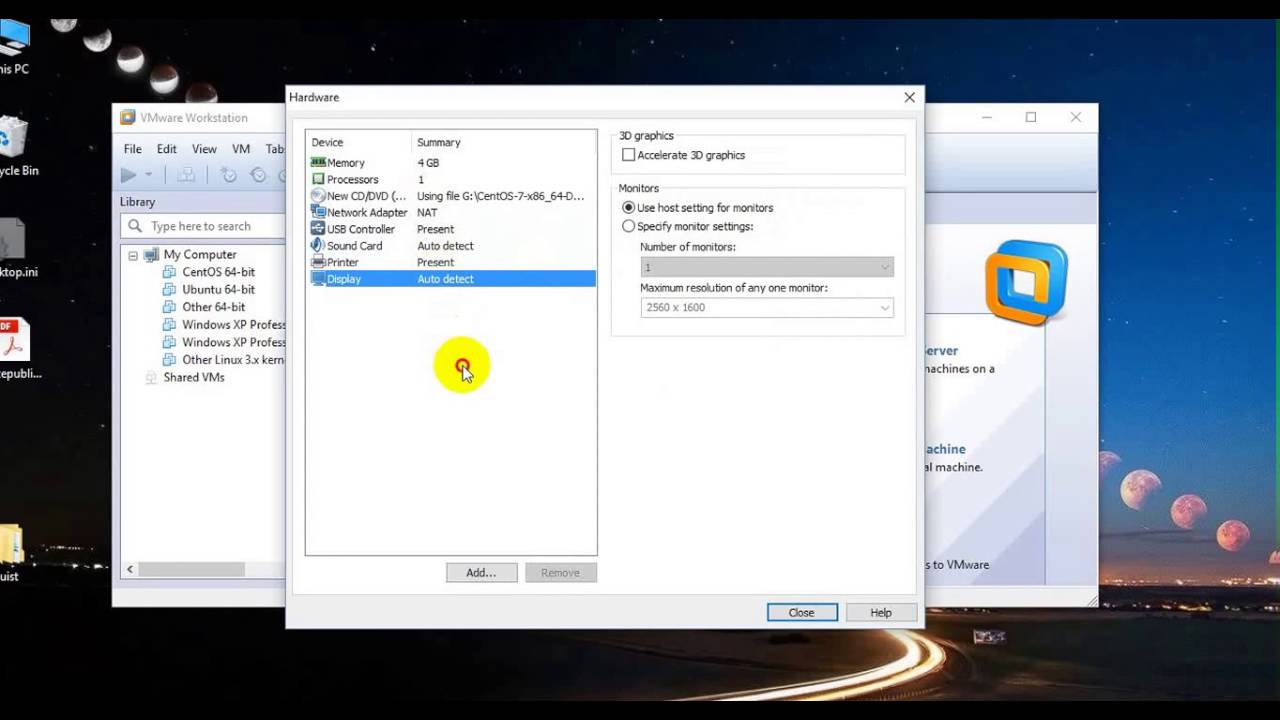Select the USB Controller device icon
Screen dimensions: 1280x720
[x=318, y=229]
